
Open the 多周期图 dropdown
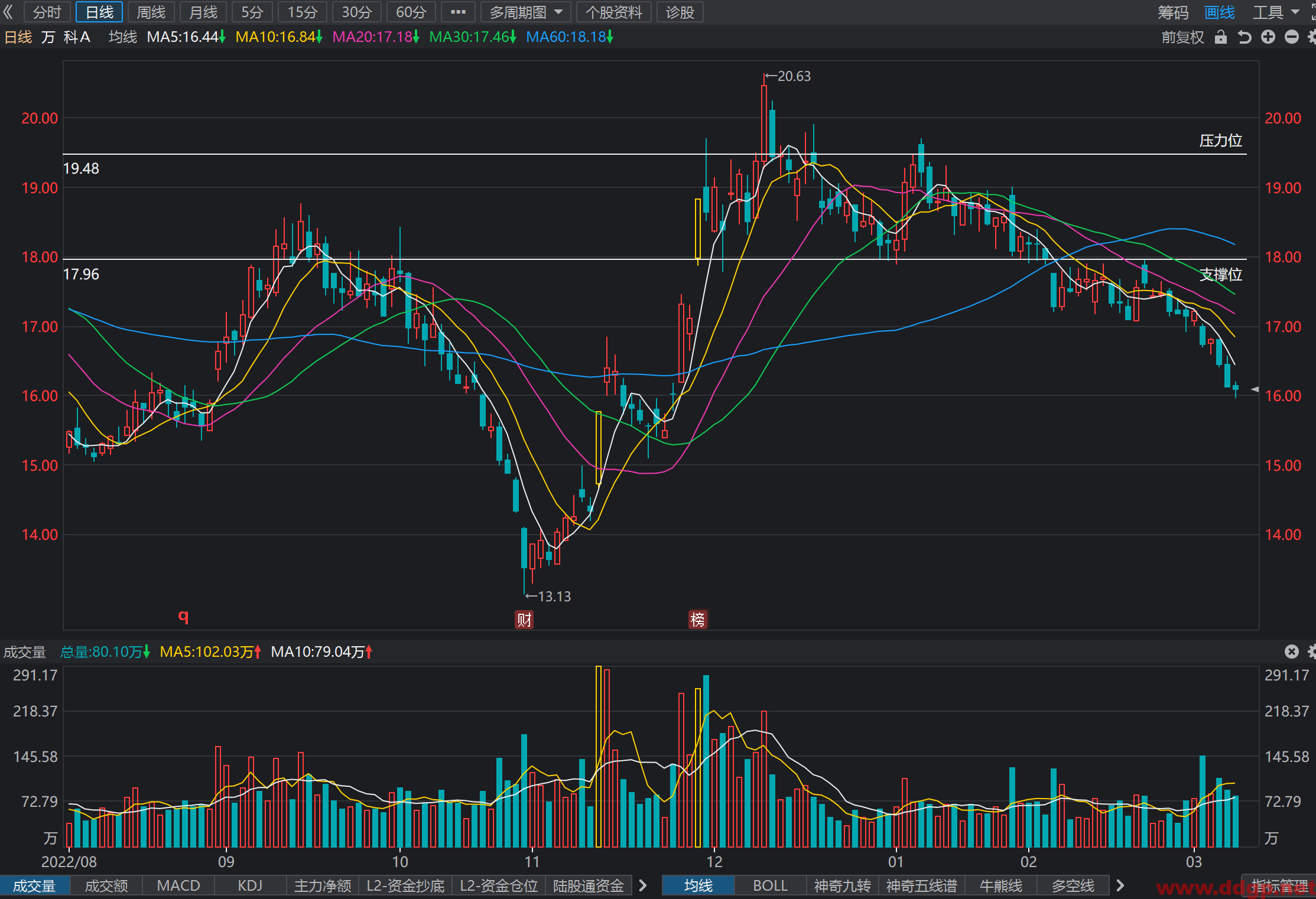[526, 12]
